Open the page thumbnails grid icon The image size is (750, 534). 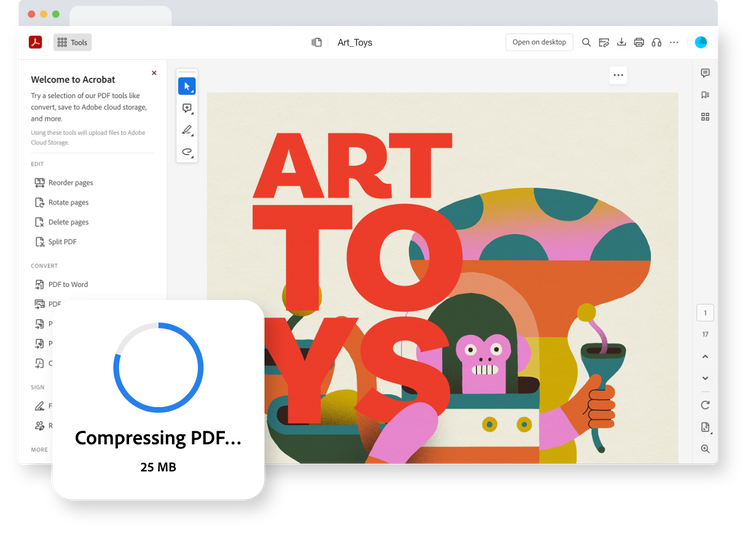point(705,117)
